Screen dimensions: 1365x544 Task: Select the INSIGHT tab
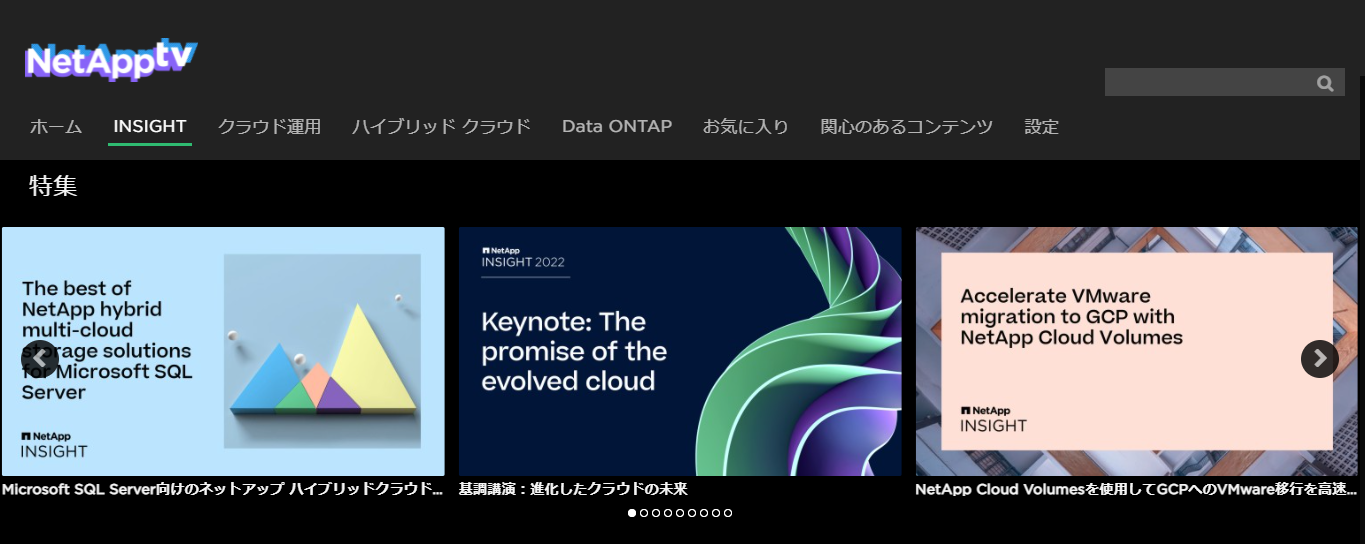(x=150, y=127)
